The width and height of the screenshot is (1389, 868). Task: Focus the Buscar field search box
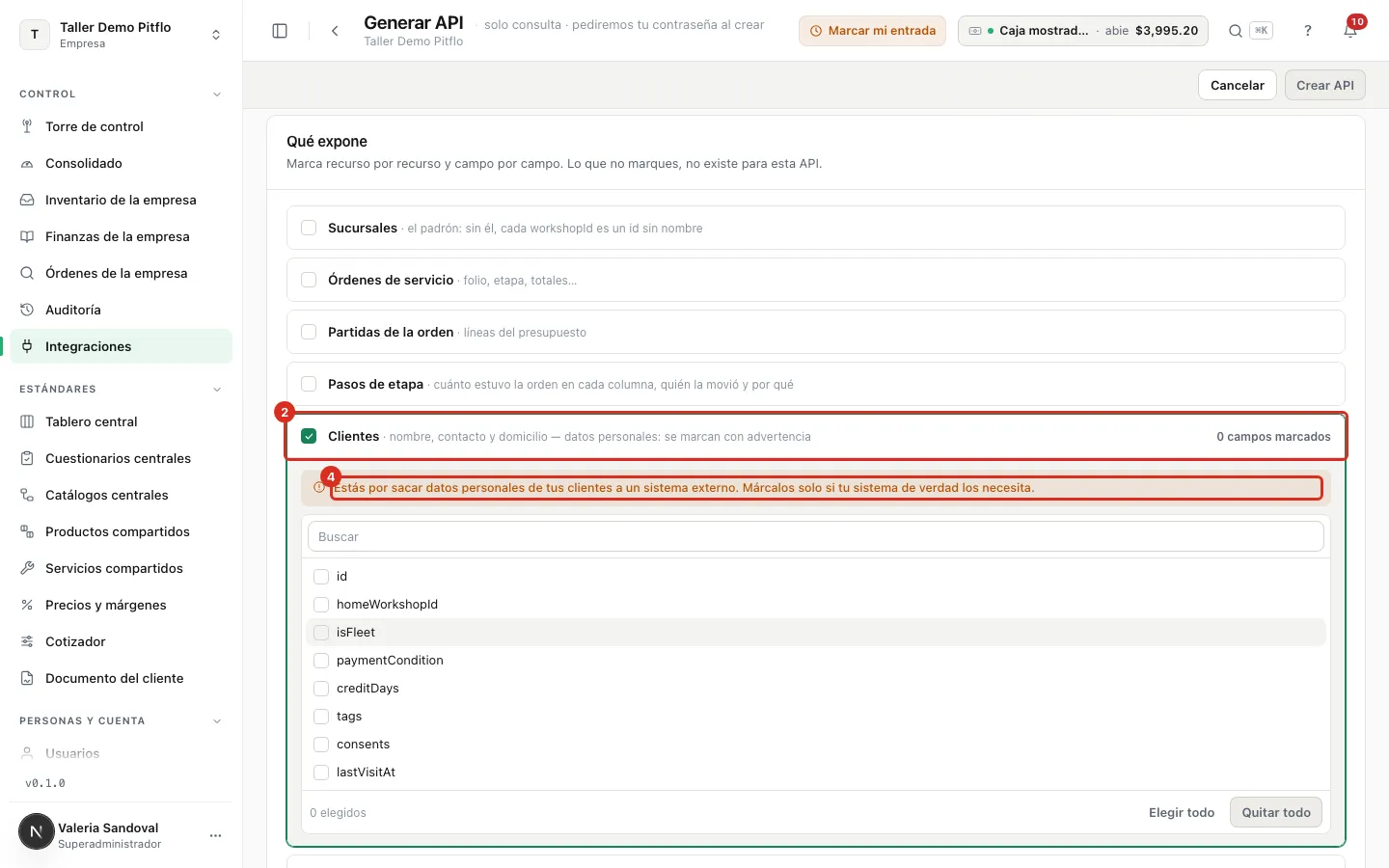pyautogui.click(x=816, y=537)
